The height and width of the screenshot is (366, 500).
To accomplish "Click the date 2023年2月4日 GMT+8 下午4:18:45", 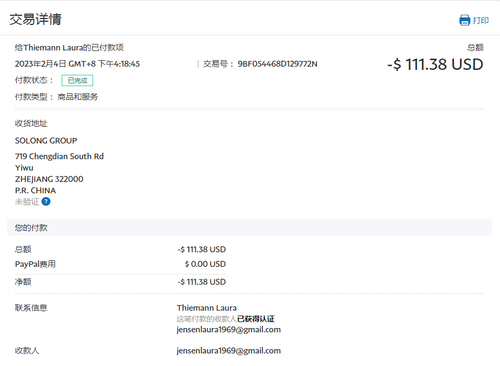I will coord(77,64).
